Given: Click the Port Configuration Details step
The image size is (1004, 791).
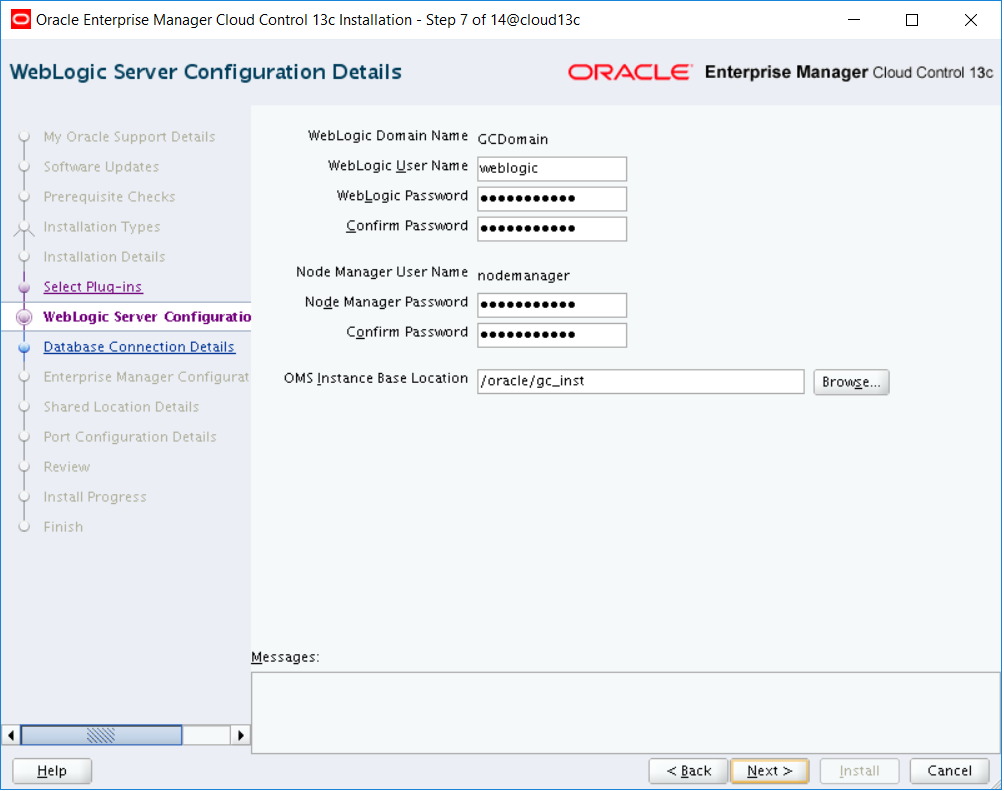Looking at the screenshot, I should coord(130,437).
